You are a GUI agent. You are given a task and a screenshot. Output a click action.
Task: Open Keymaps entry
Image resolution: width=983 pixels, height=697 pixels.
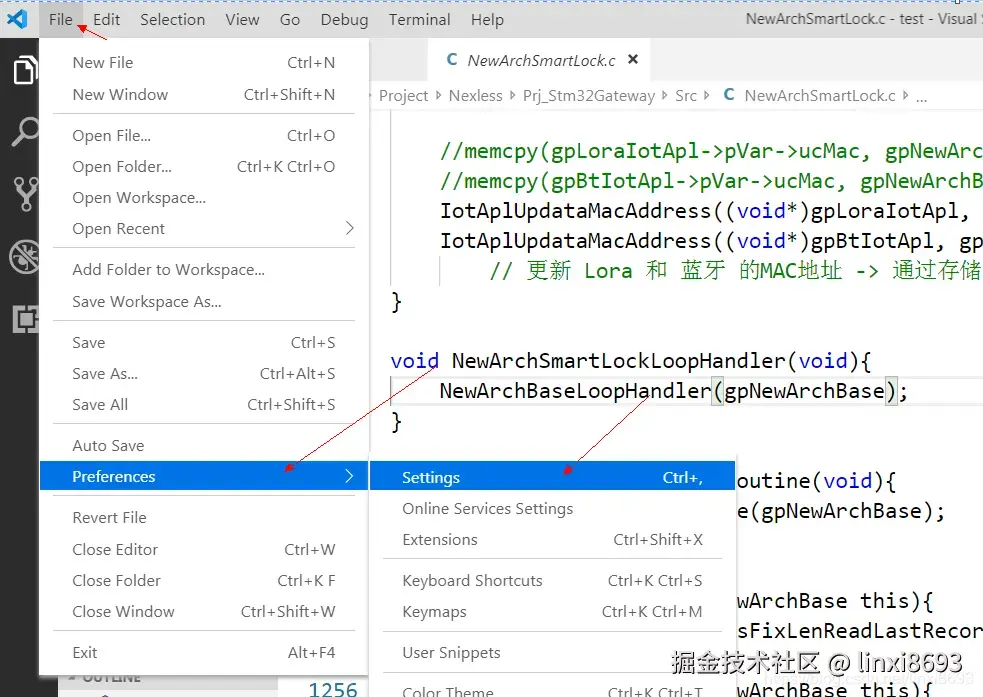pyautogui.click(x=552, y=612)
